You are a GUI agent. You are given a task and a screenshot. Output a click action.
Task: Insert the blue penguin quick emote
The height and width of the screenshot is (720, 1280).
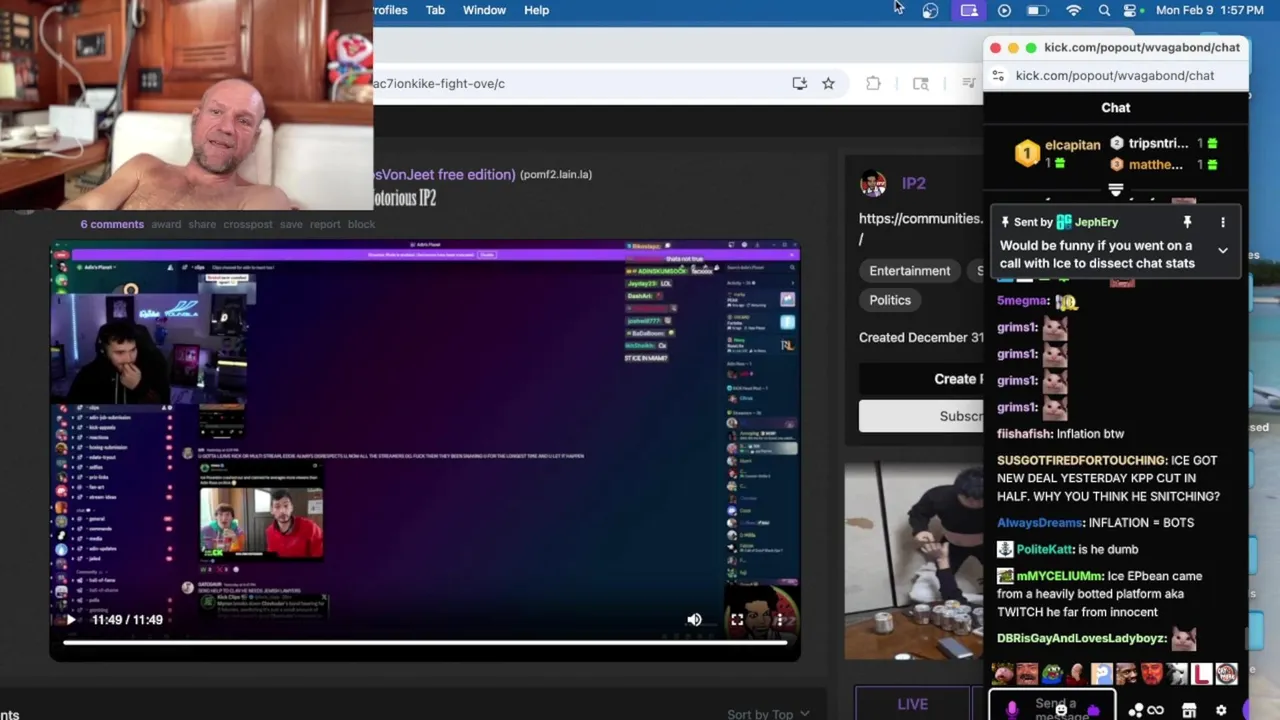1101,674
